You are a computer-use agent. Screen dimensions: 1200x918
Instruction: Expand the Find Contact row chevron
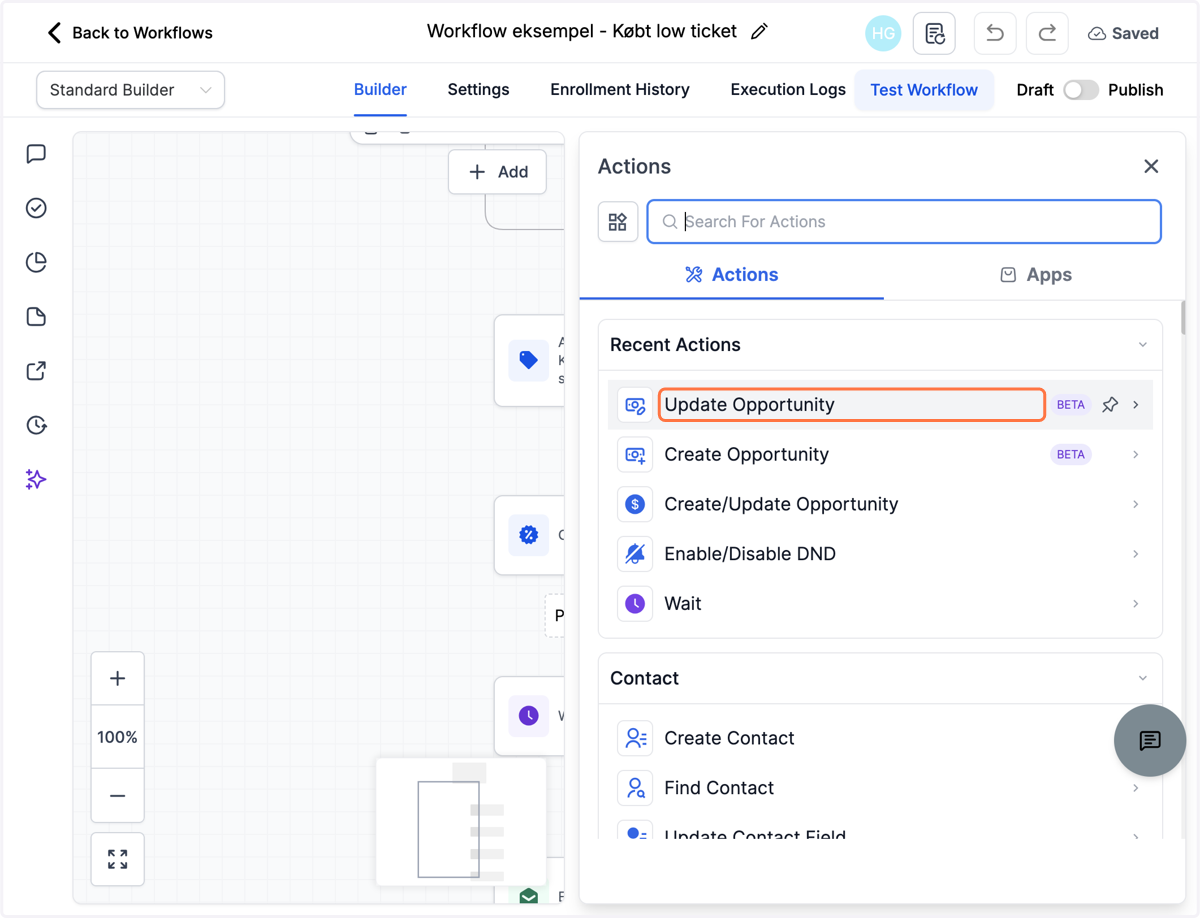point(1136,788)
